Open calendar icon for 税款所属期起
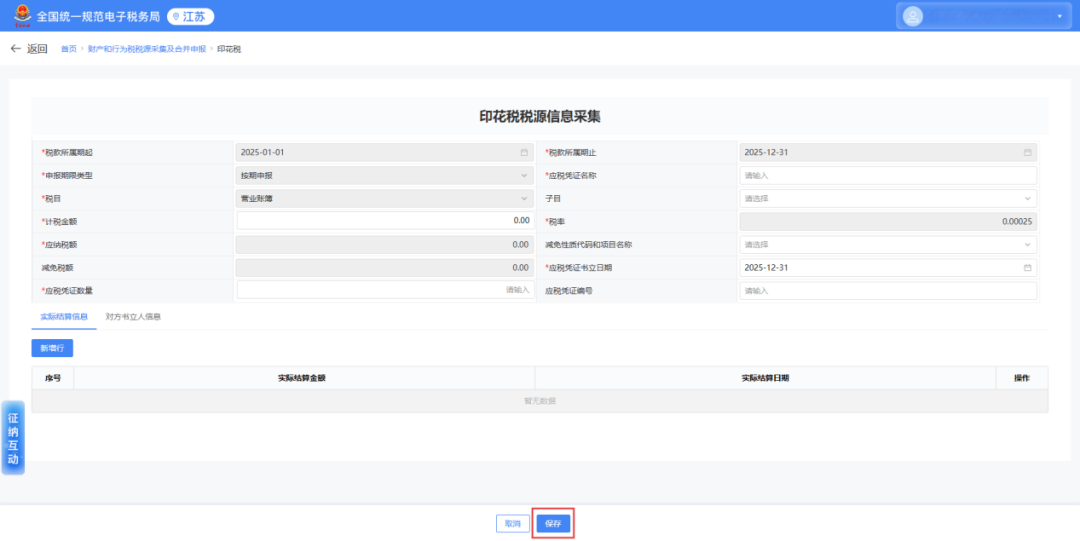Screen dimensions: 1080x541 (x=523, y=153)
